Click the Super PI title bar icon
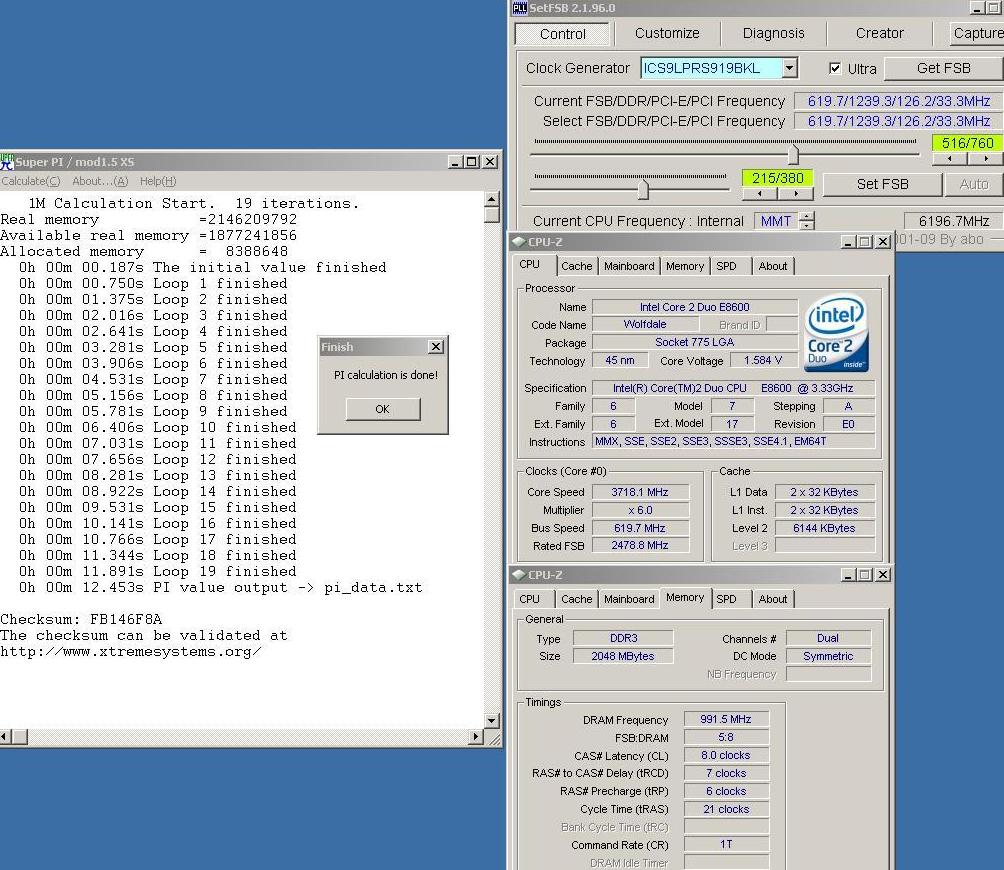This screenshot has width=1004, height=870. click(7, 161)
